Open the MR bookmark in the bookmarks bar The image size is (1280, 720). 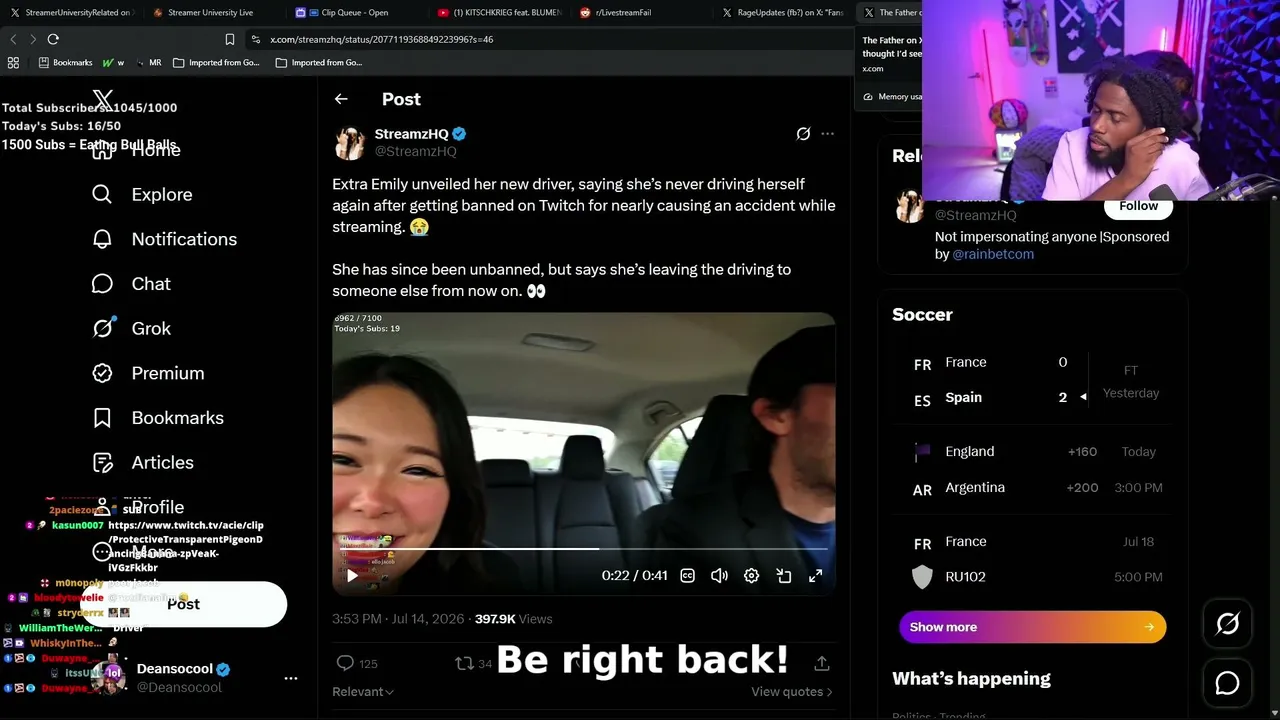coord(147,62)
